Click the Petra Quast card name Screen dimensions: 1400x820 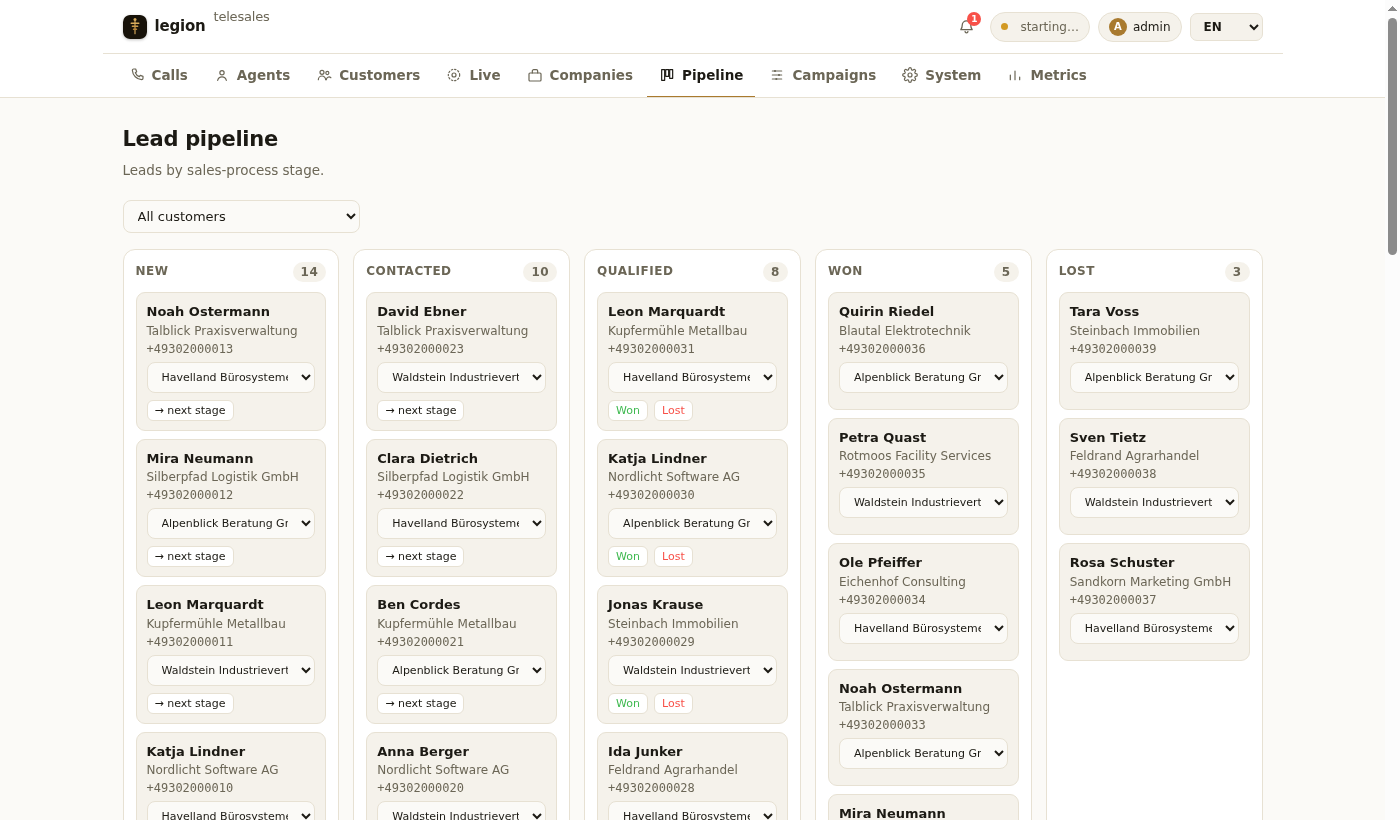[x=882, y=437]
